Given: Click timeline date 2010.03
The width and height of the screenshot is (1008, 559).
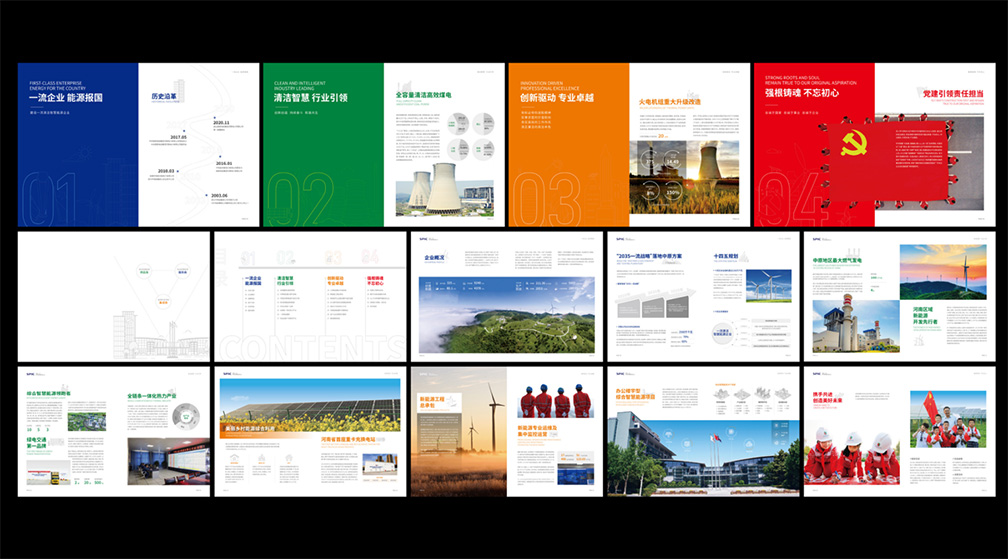Looking at the screenshot, I should (166, 171).
